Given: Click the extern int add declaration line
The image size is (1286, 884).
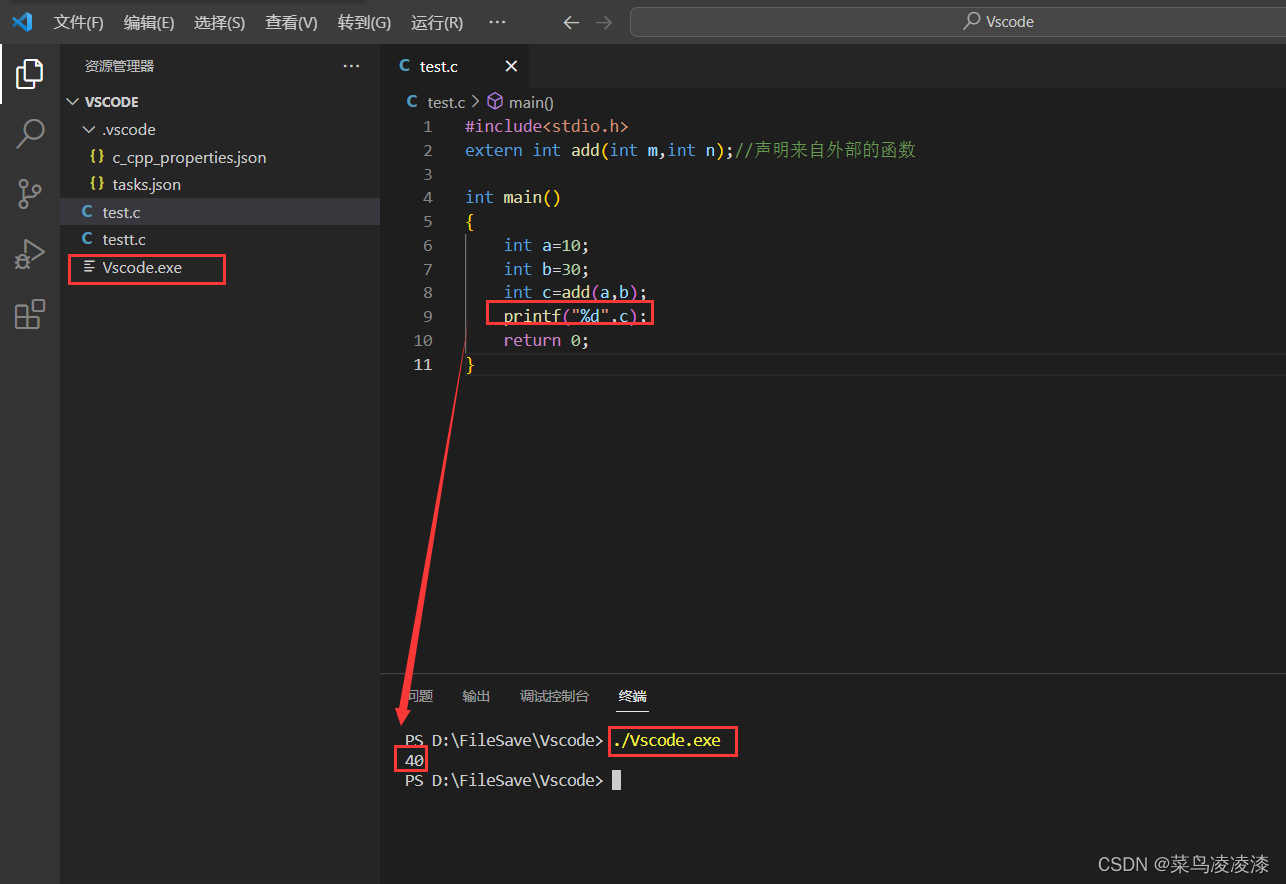Looking at the screenshot, I should [x=690, y=150].
